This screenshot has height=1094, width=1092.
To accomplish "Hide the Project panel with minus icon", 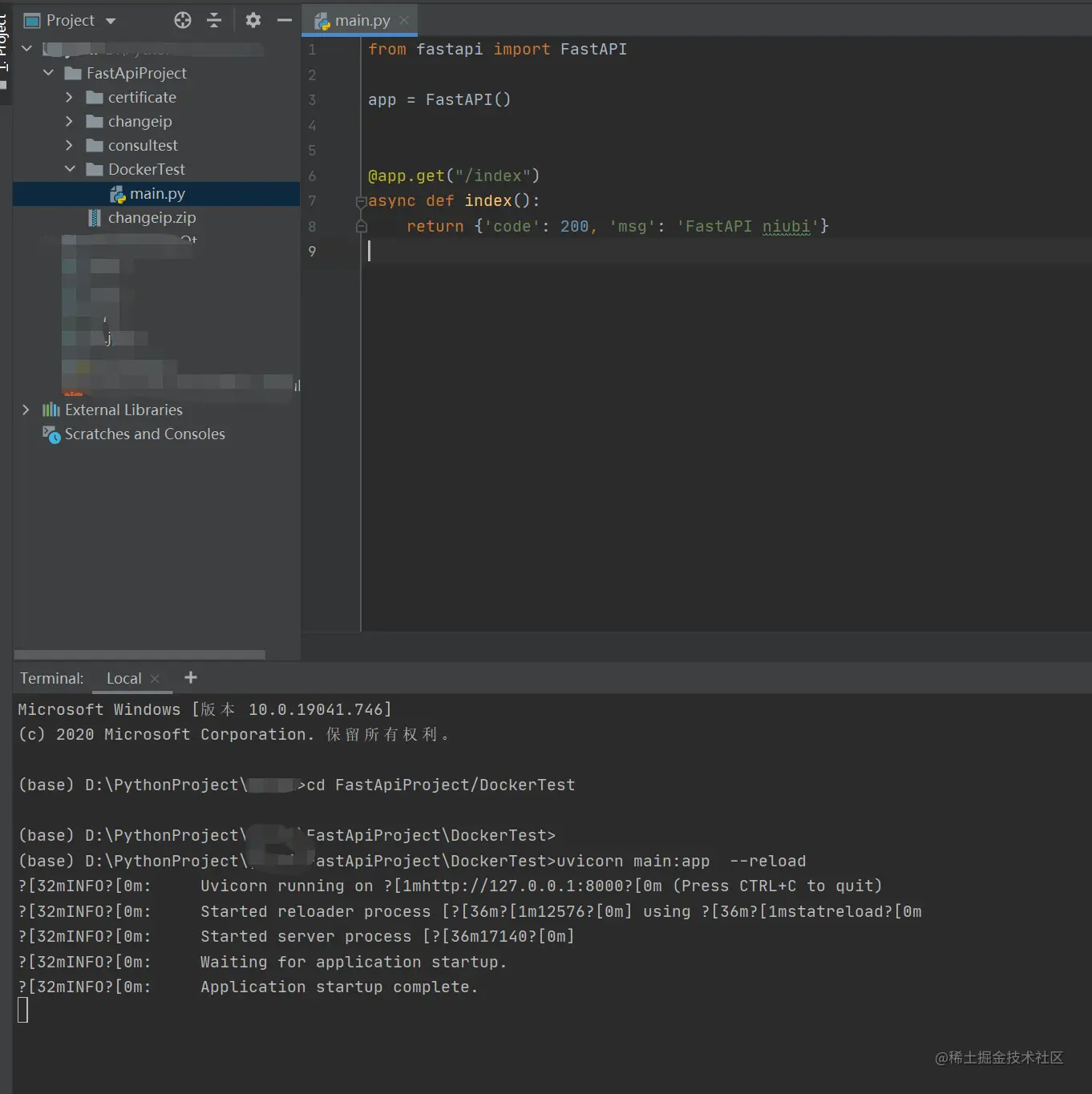I will (285, 20).
